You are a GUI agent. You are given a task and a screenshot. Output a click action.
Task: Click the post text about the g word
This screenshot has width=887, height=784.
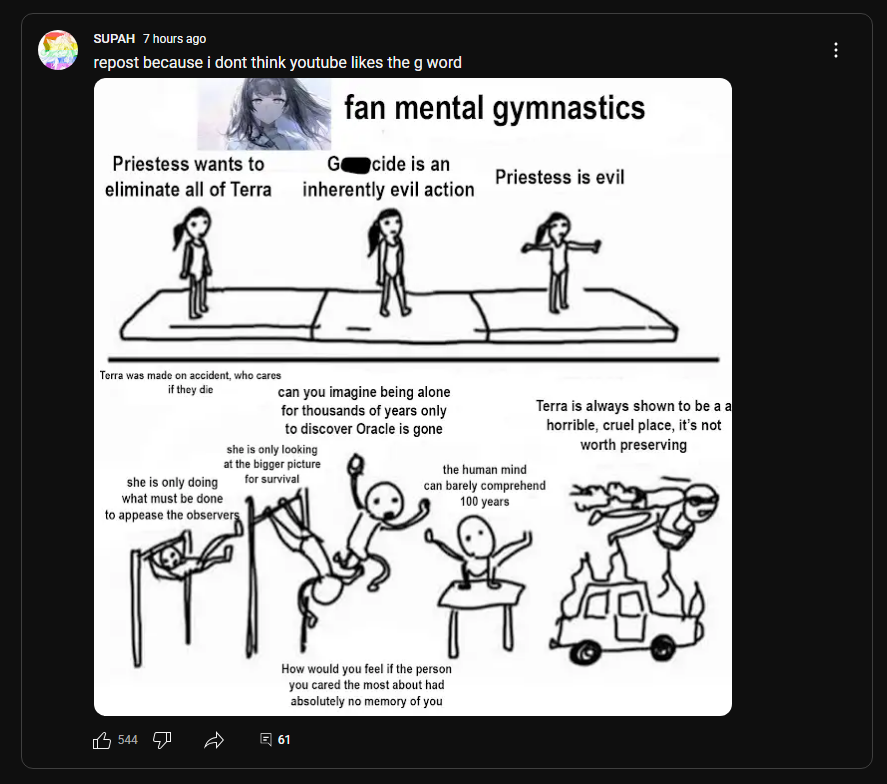click(x=277, y=62)
